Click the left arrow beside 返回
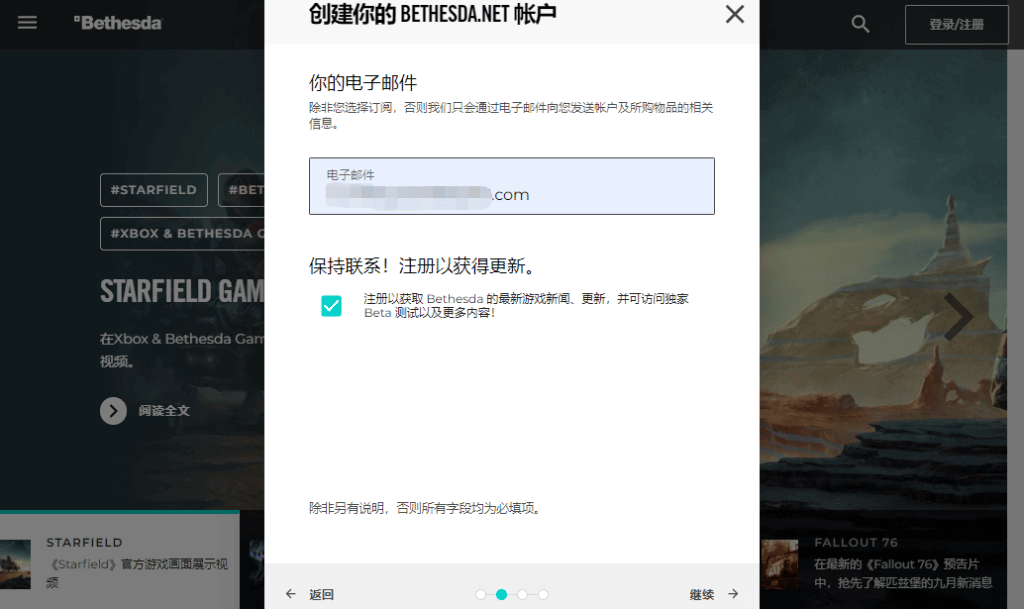This screenshot has height=609, width=1024. [291, 594]
